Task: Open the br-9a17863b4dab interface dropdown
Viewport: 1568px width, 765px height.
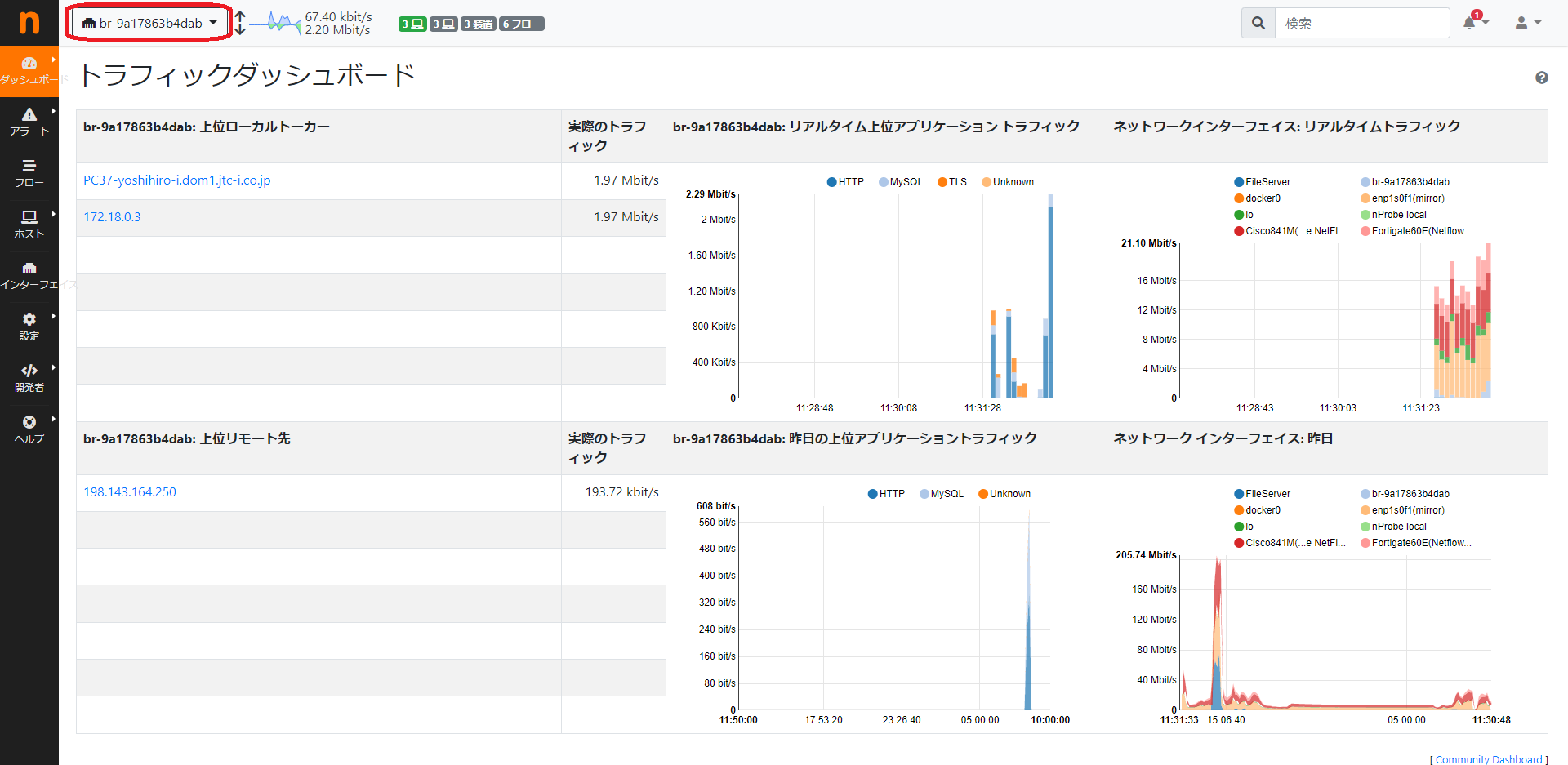Action: (x=150, y=23)
